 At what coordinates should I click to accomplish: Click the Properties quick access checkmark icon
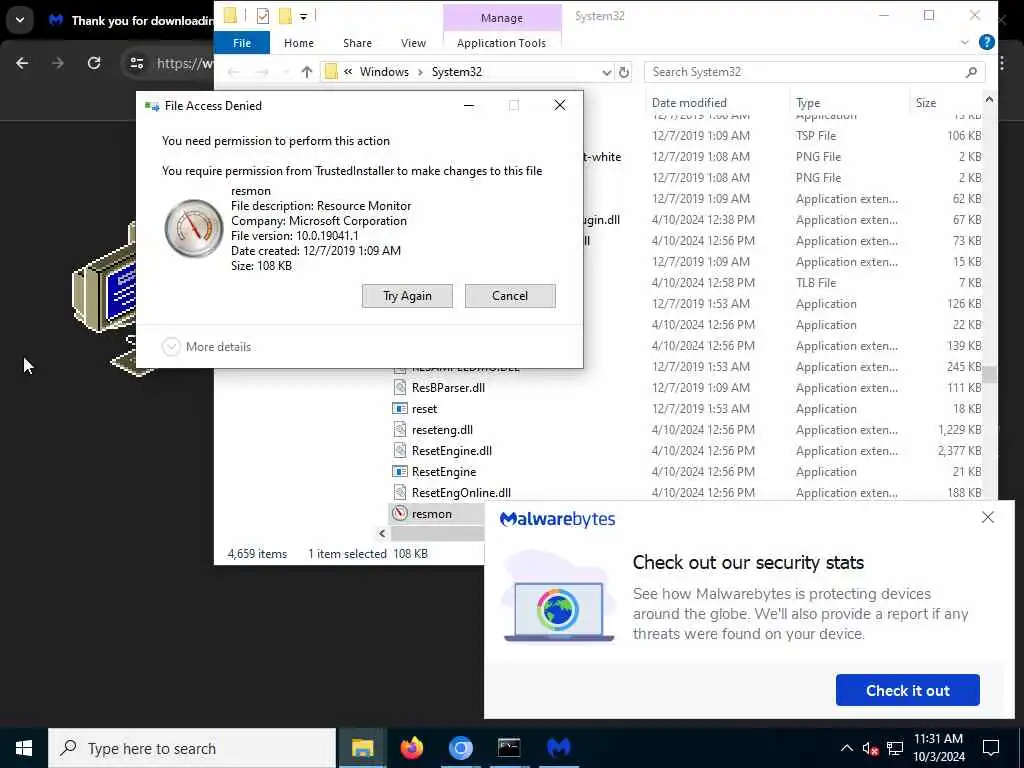tap(263, 16)
